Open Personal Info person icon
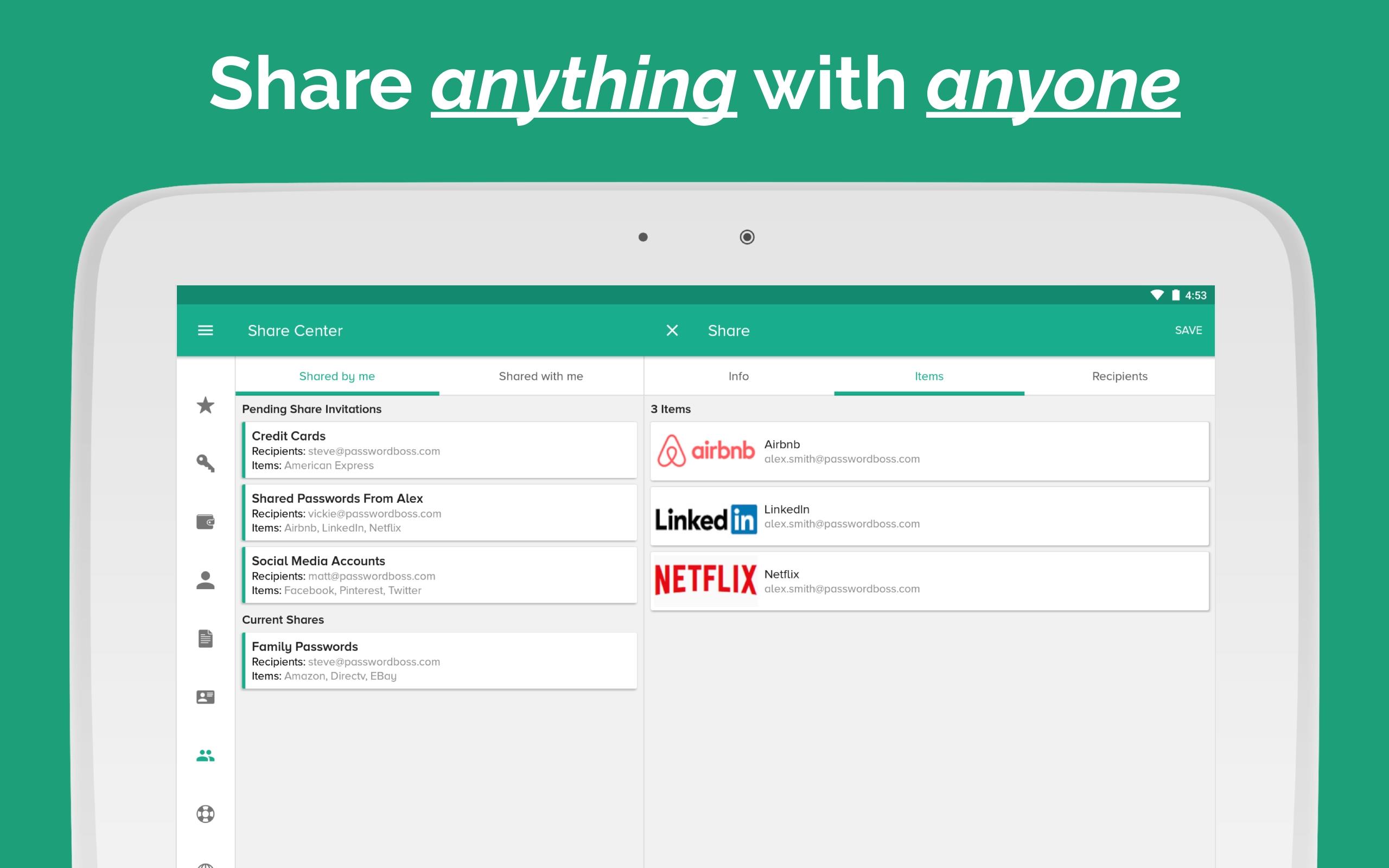The image size is (1389, 868). [x=206, y=580]
